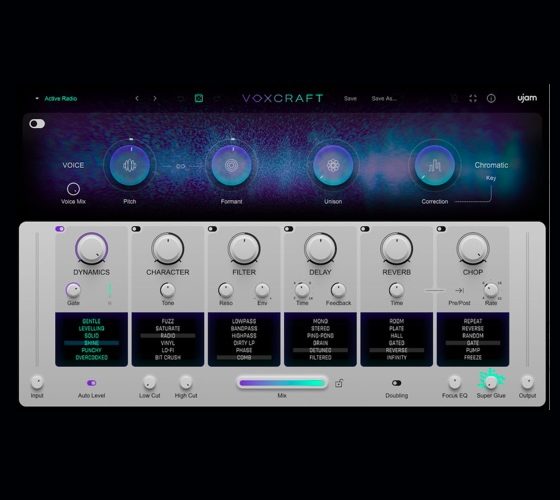Click the Output knob
This screenshot has height=500, width=560.
tap(527, 382)
